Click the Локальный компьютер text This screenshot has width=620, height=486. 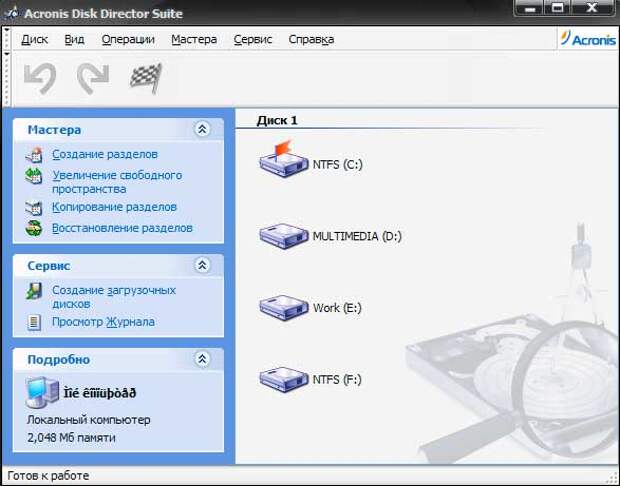(x=89, y=420)
